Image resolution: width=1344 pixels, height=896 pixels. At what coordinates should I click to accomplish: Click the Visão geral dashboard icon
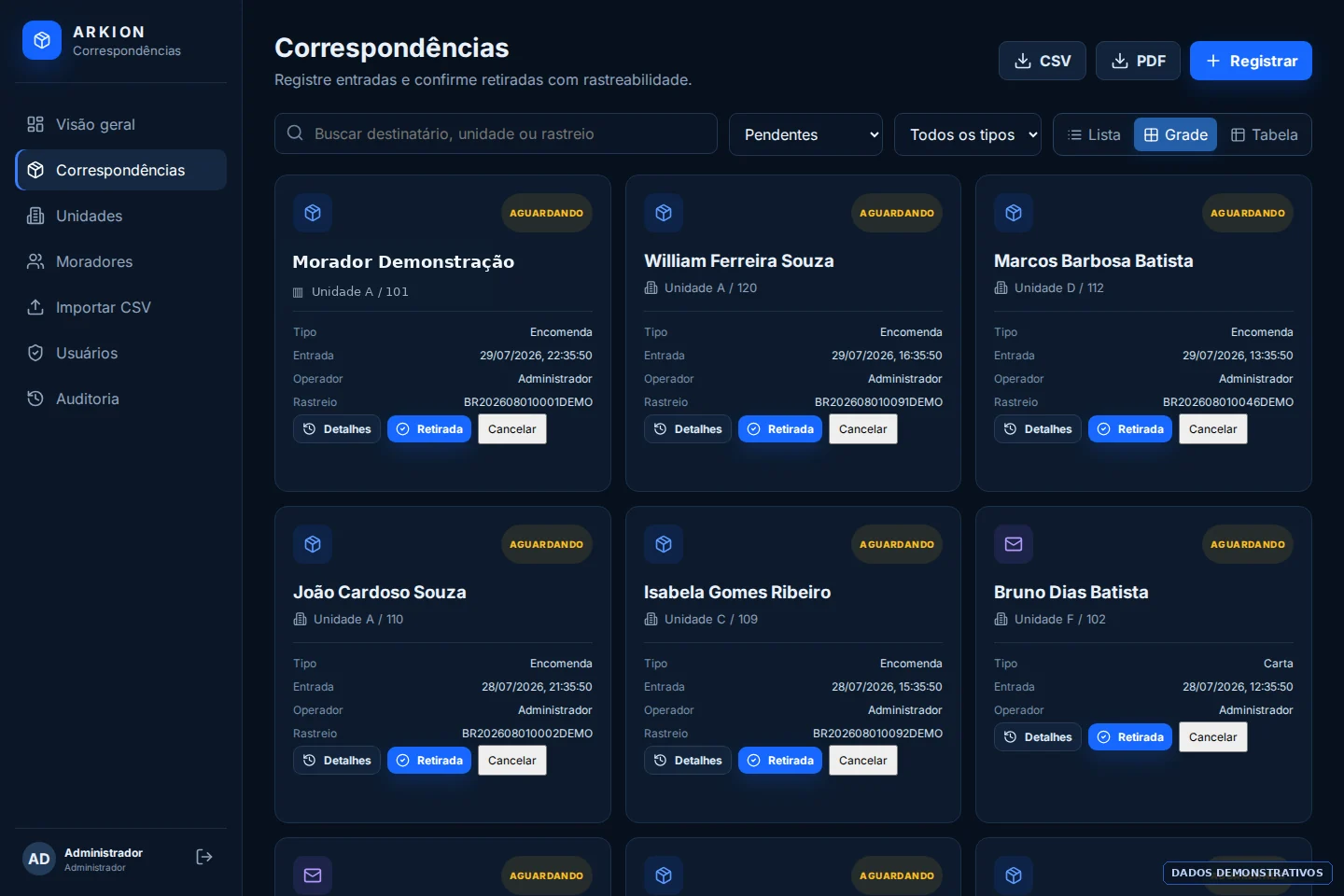coord(35,124)
